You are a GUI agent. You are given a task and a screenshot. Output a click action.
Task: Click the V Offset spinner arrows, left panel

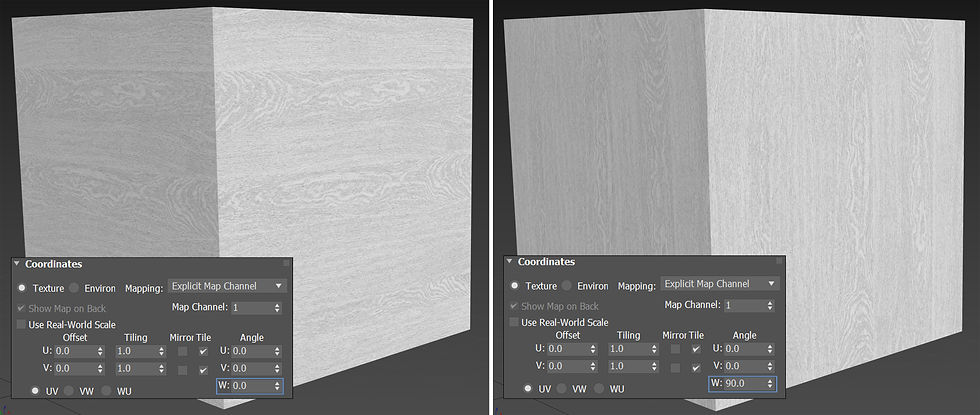[x=100, y=369]
